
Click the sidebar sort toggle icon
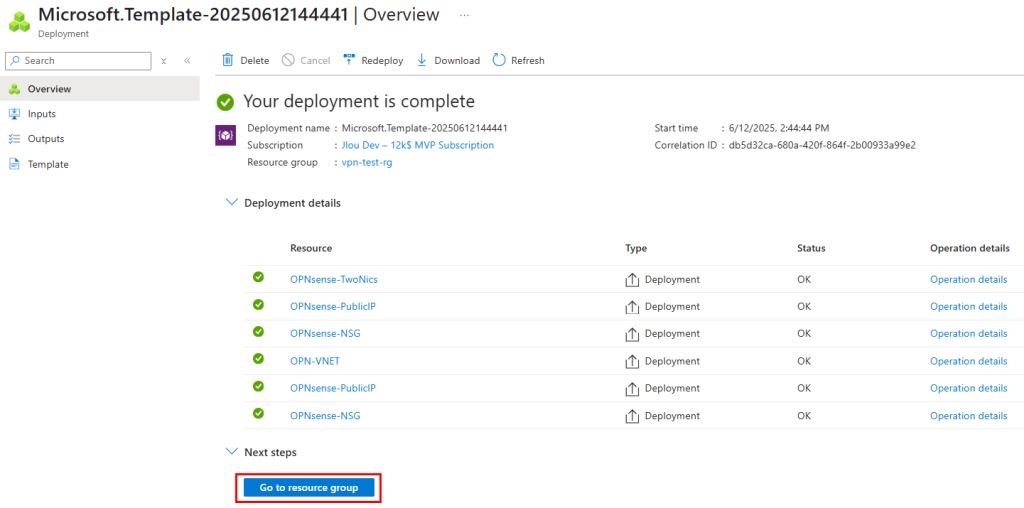[164, 61]
